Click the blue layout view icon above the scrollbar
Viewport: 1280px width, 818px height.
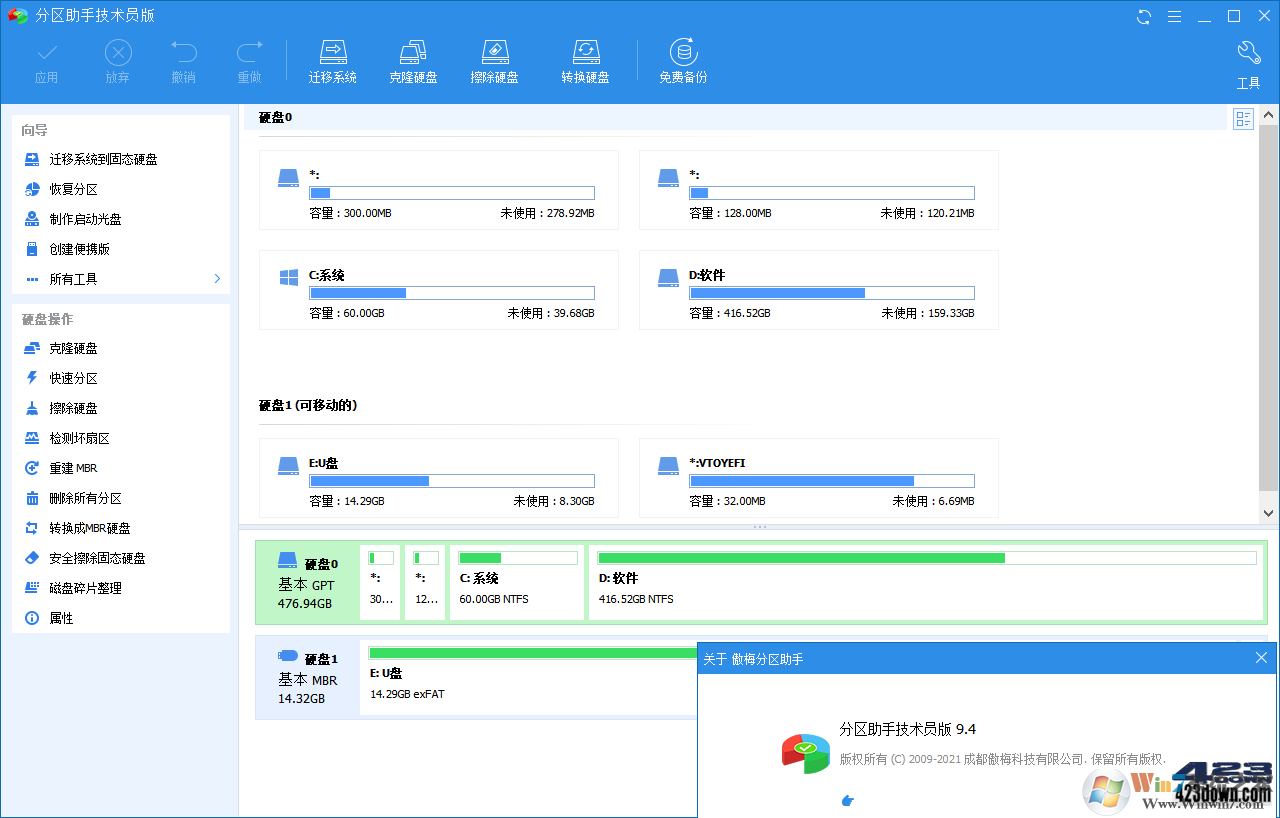(1243, 118)
